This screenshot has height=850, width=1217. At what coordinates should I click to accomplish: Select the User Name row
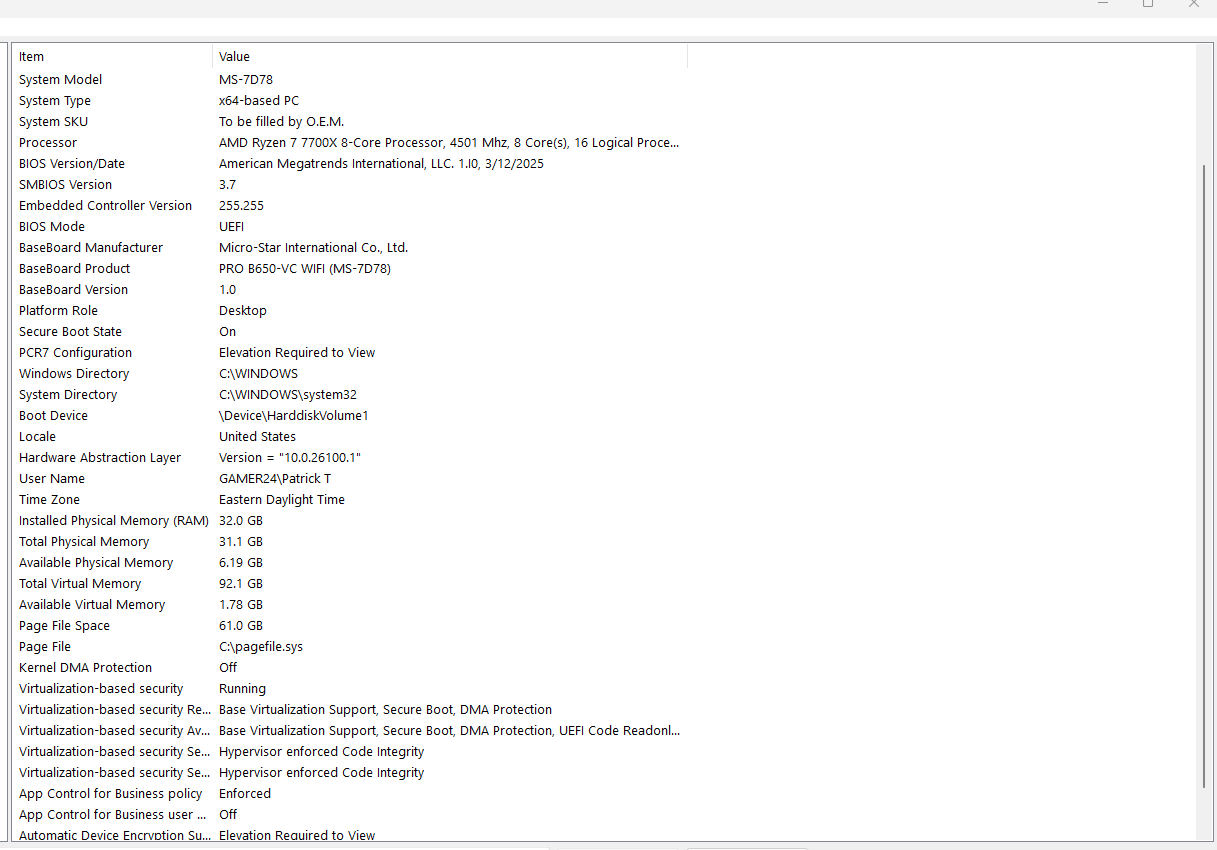tap(350, 479)
